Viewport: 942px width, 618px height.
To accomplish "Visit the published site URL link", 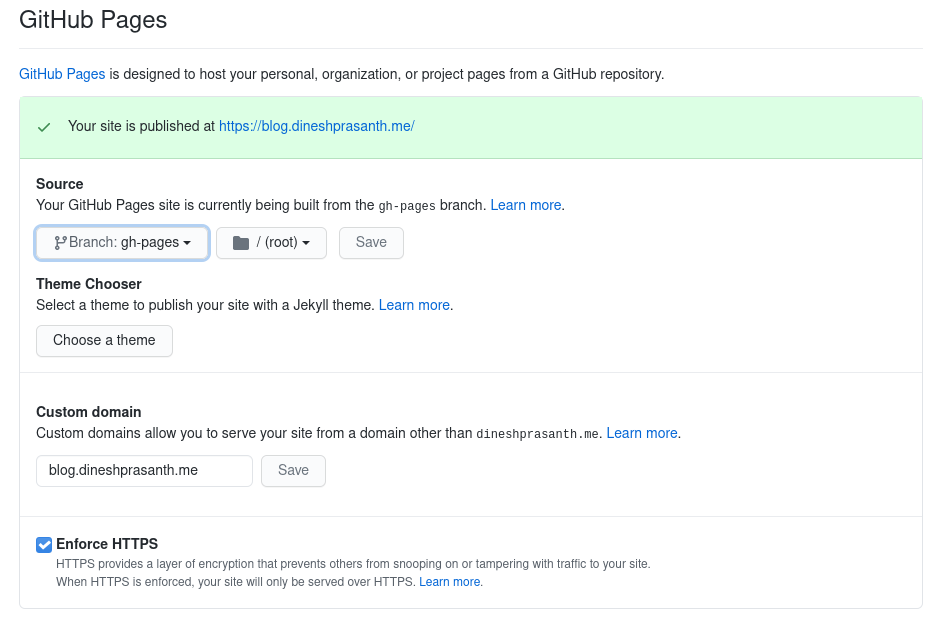I will pos(316,126).
